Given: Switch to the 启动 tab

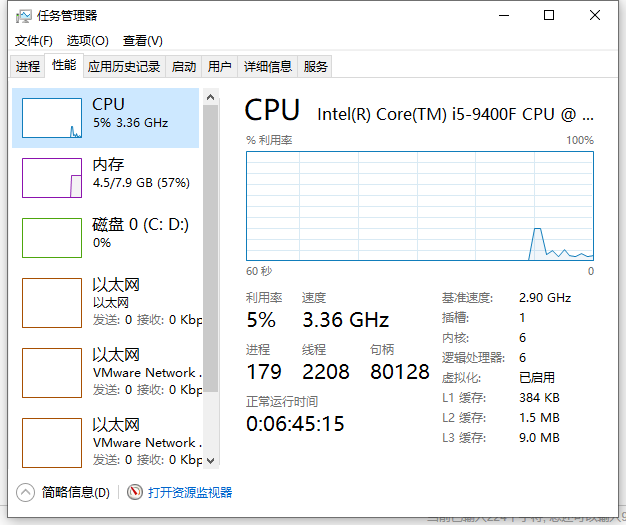Looking at the screenshot, I should click(184, 67).
